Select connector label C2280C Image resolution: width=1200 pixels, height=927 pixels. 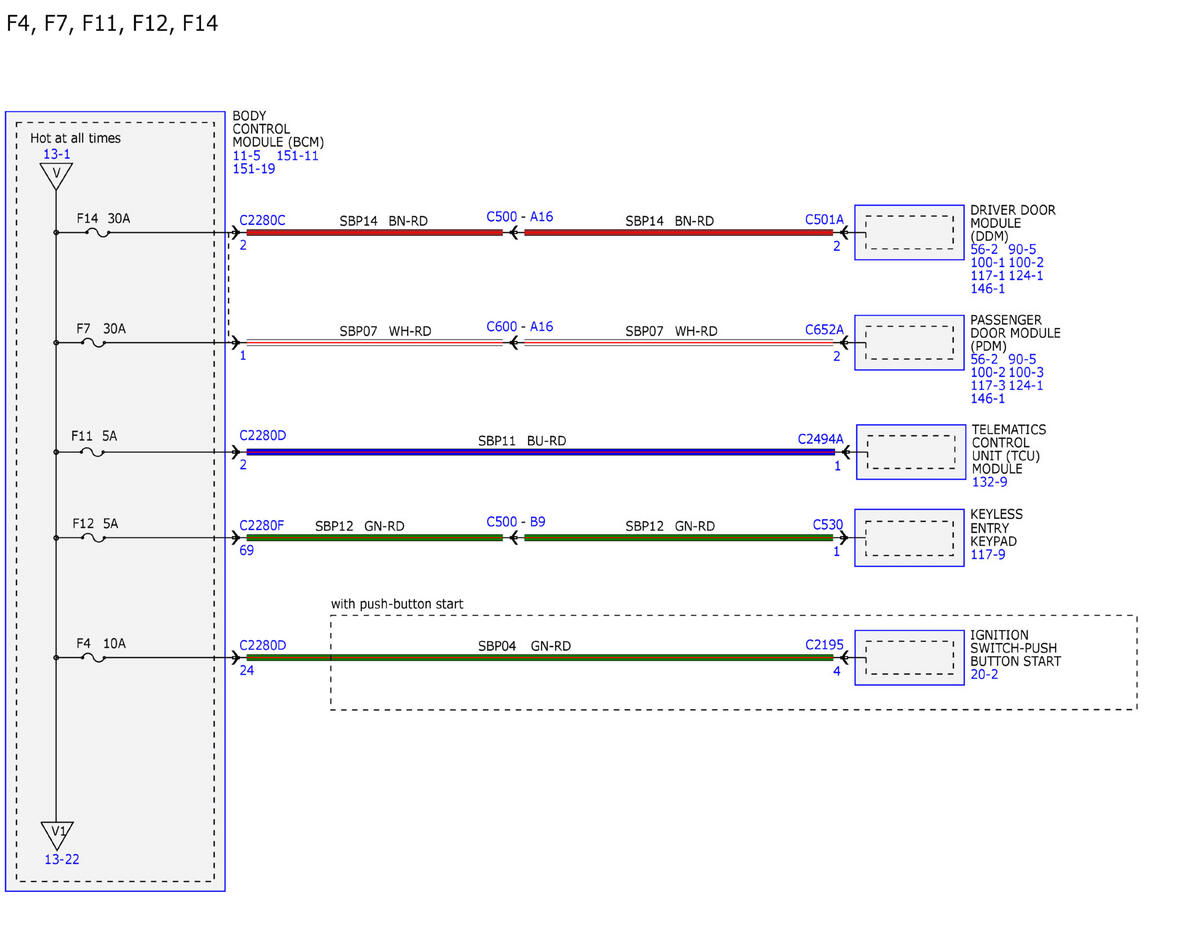point(262,219)
